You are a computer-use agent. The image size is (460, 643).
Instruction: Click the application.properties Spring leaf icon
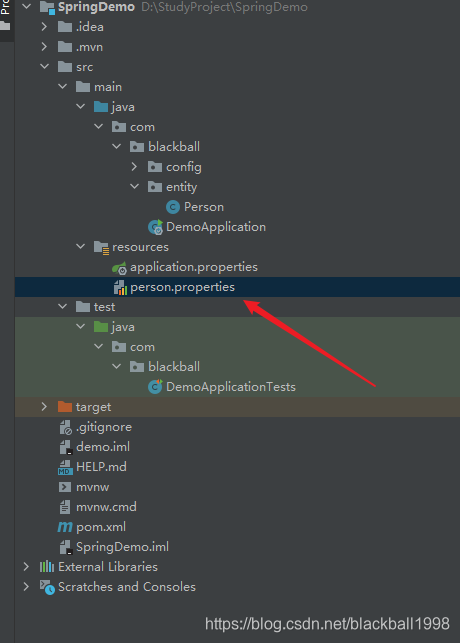coord(119,268)
